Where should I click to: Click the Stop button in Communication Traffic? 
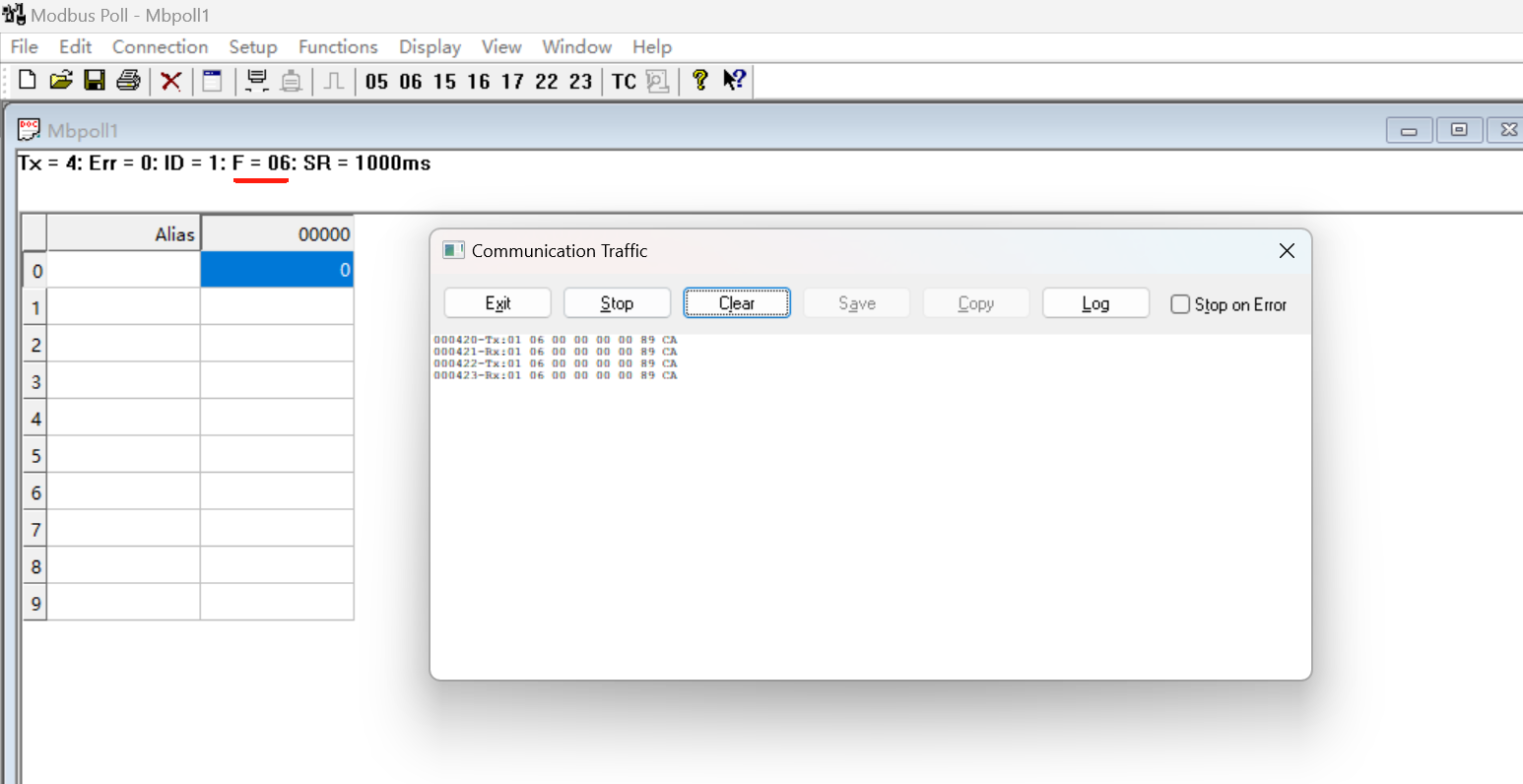click(x=617, y=303)
